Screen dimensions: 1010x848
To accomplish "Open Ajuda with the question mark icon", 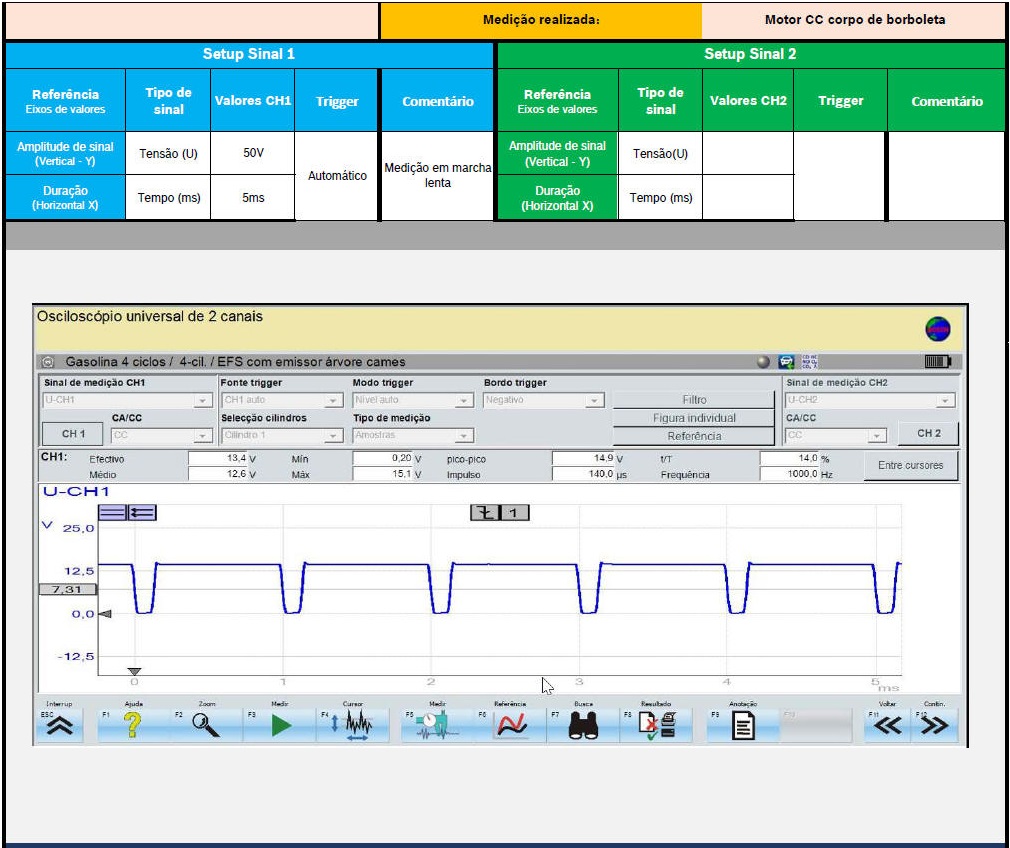I will click(133, 727).
